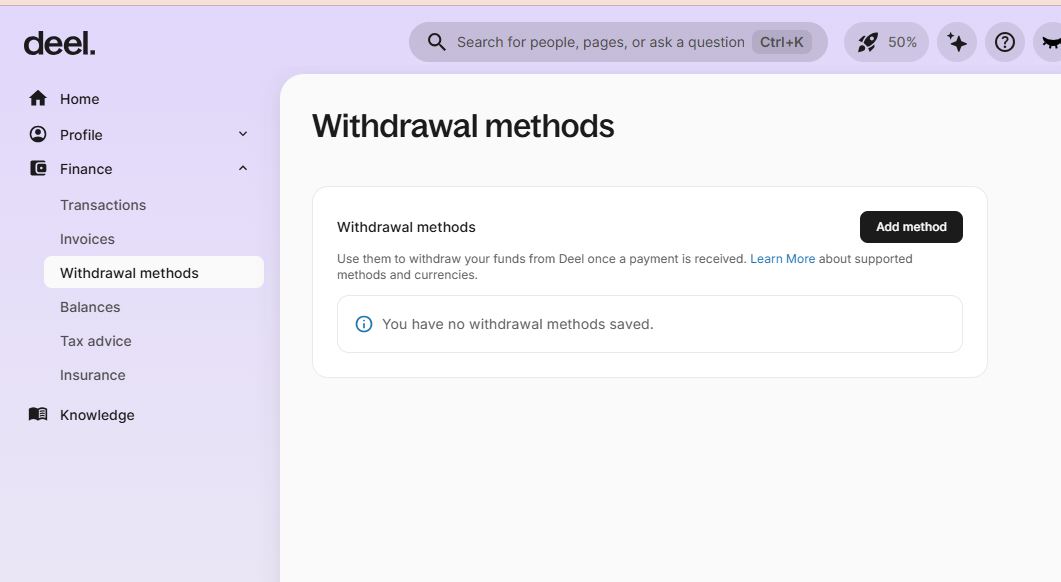Click the Withdrawal methods card title
1061x582 pixels.
pyautogui.click(x=406, y=227)
